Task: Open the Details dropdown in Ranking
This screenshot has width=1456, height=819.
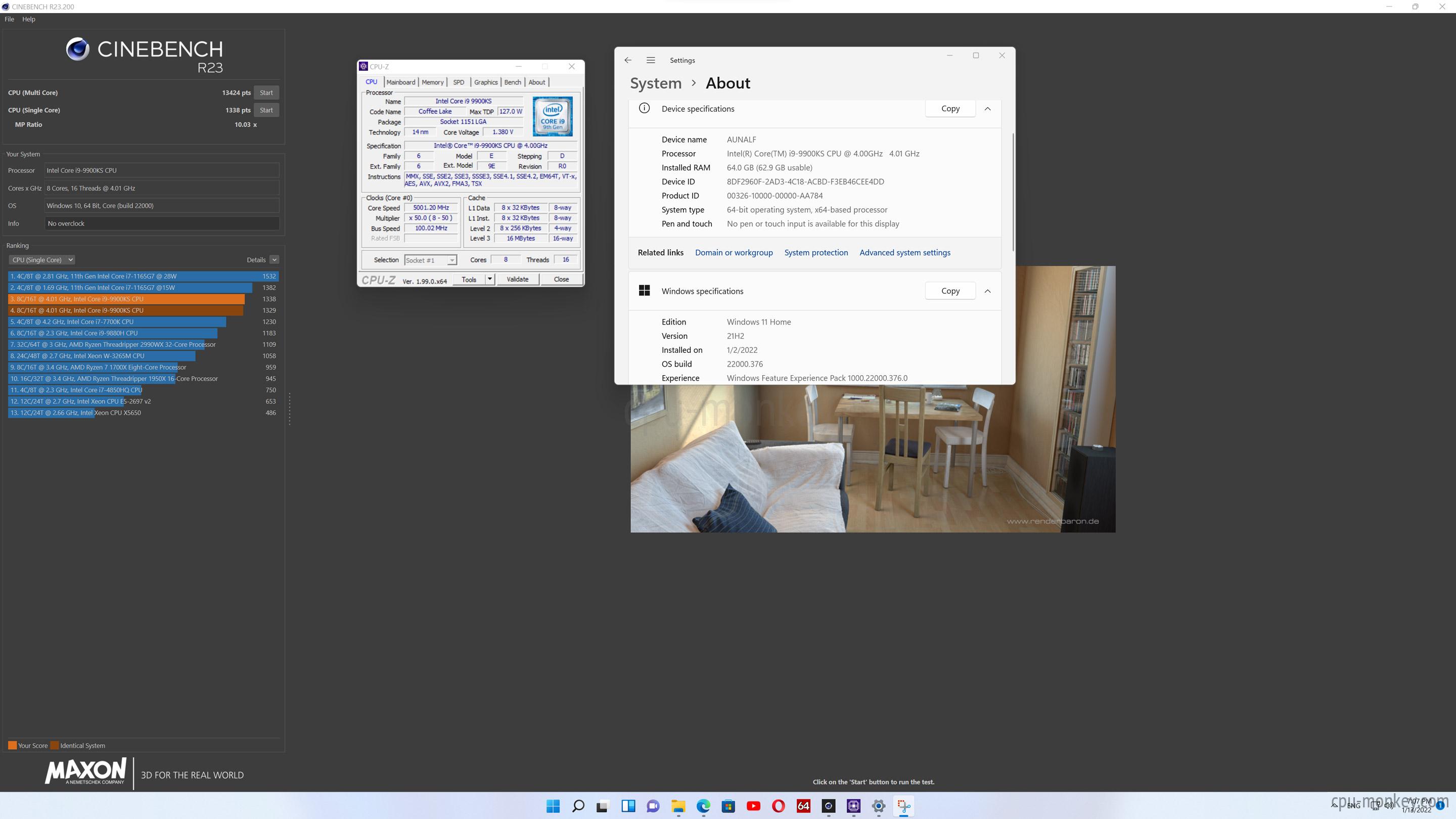Action: coord(274,259)
